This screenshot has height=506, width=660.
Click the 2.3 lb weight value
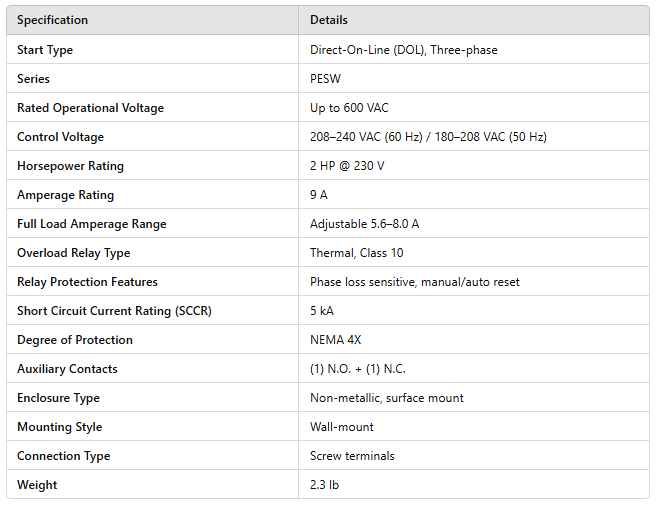pos(323,485)
